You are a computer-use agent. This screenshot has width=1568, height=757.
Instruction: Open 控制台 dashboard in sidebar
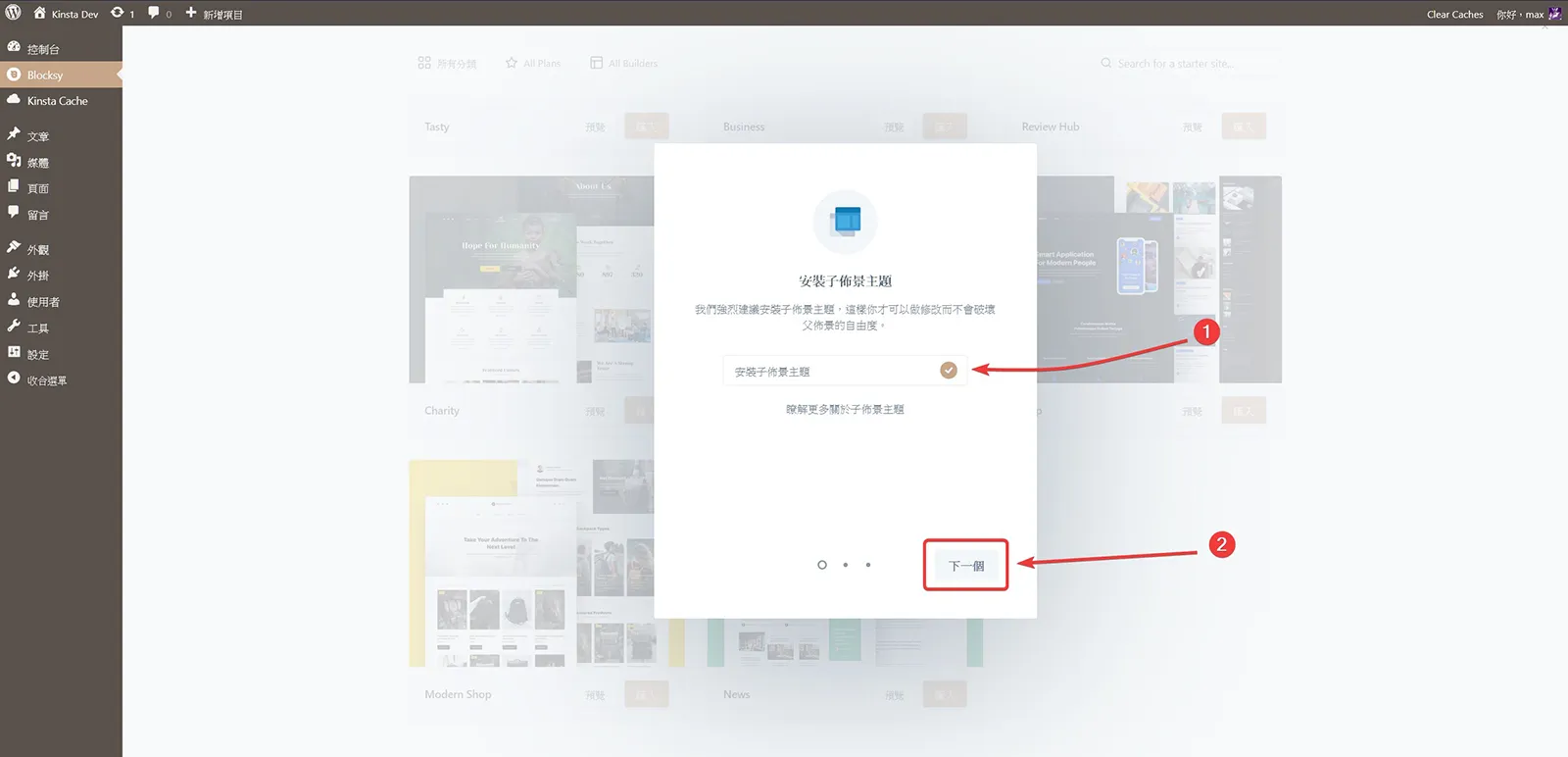tap(61, 48)
